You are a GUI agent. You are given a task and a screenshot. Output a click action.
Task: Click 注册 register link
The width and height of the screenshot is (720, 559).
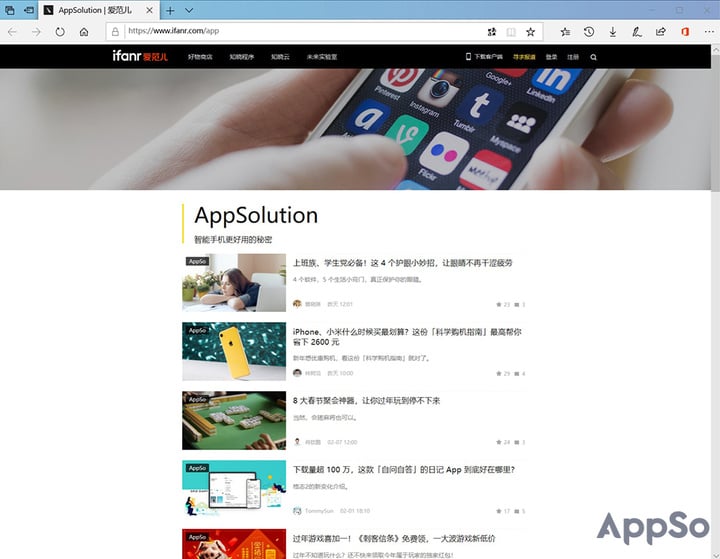(x=573, y=57)
